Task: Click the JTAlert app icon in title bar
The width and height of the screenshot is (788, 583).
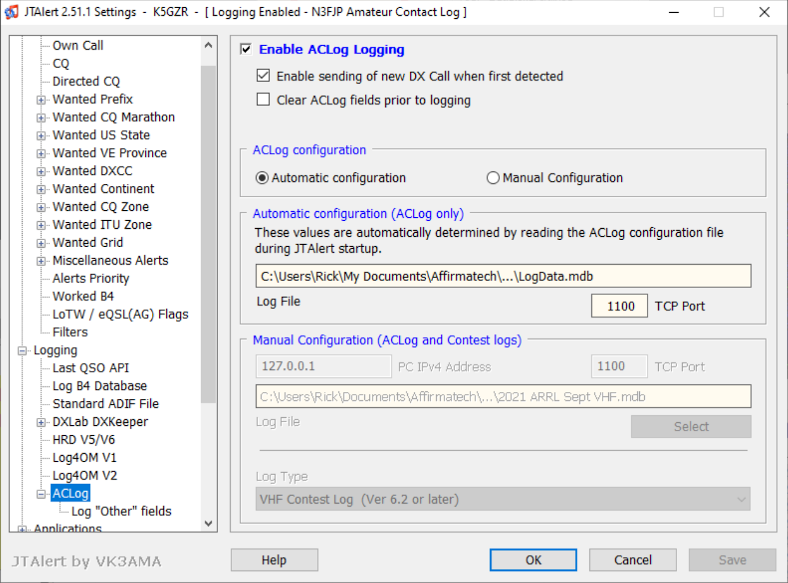Action: [11, 12]
